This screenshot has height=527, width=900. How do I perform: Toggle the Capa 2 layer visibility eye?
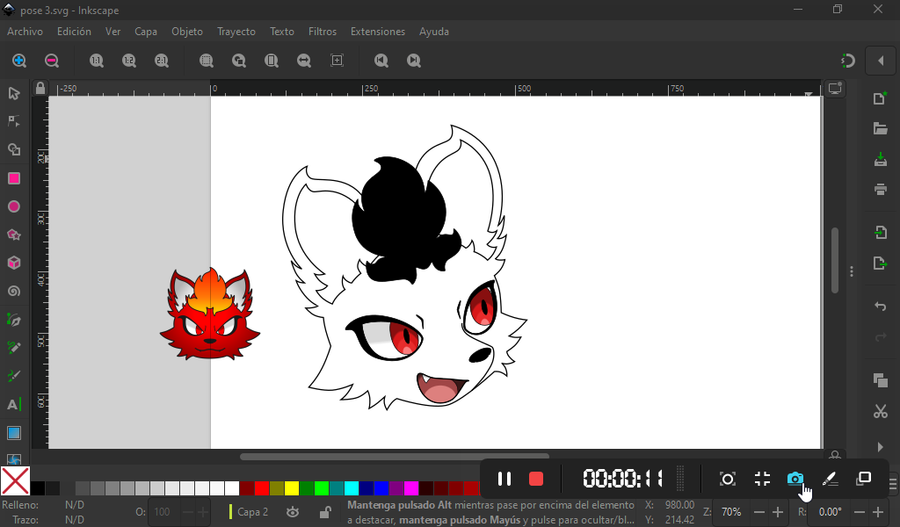(x=293, y=512)
